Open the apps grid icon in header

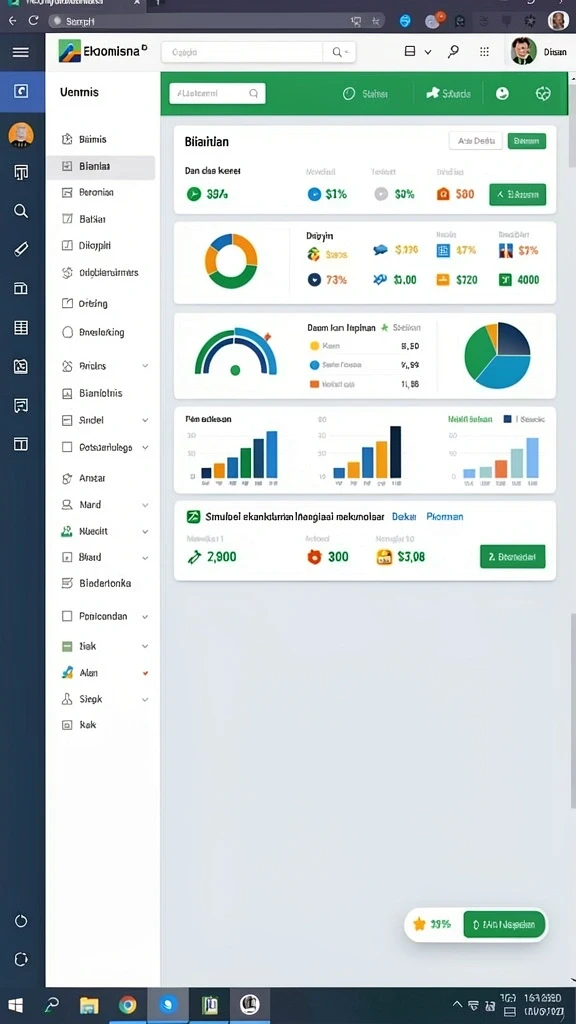[484, 52]
